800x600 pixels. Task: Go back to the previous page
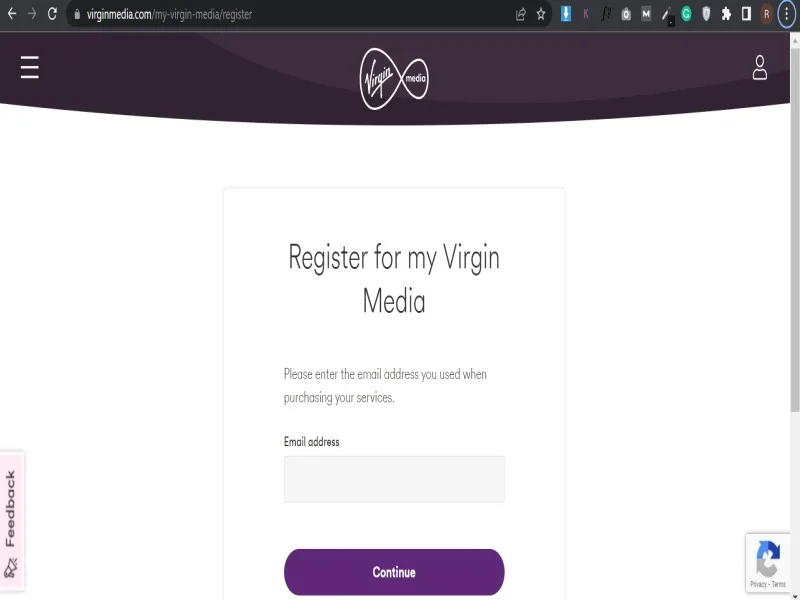(12, 14)
